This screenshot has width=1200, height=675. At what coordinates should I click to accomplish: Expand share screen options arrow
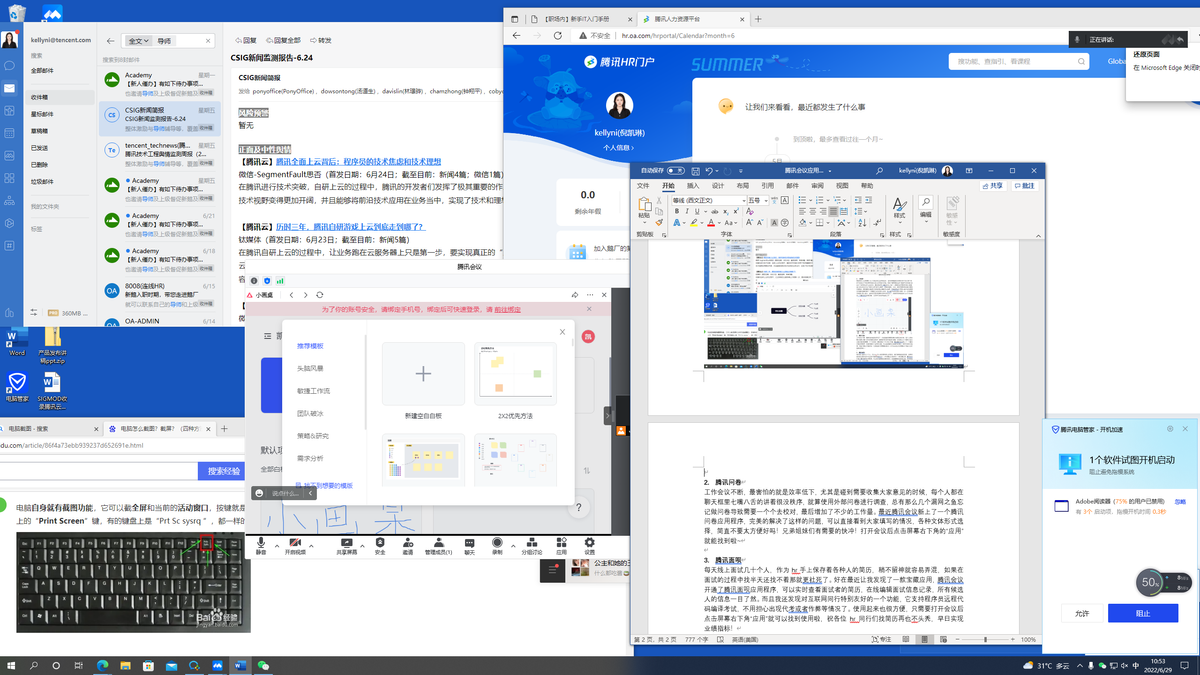pyautogui.click(x=363, y=546)
